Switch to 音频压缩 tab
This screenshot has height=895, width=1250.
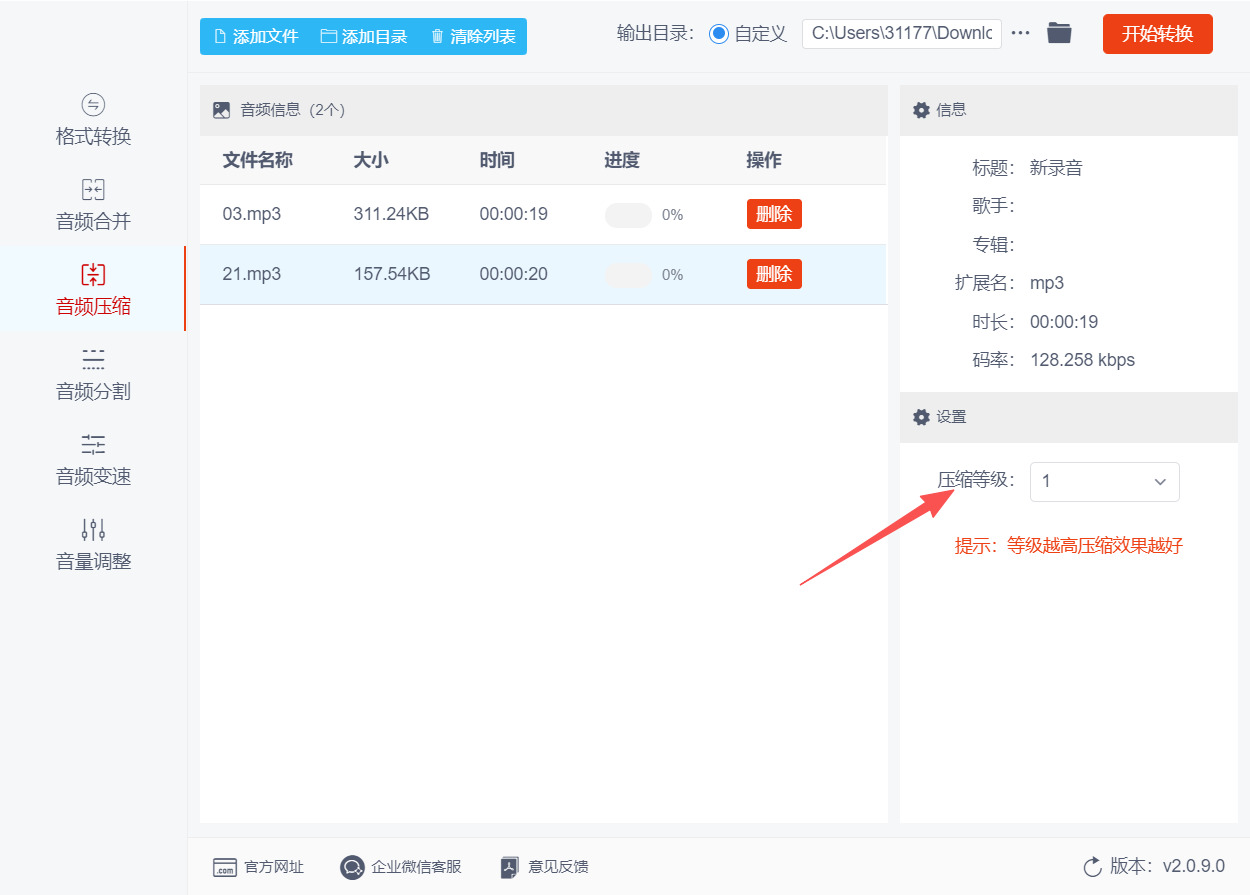coord(93,289)
